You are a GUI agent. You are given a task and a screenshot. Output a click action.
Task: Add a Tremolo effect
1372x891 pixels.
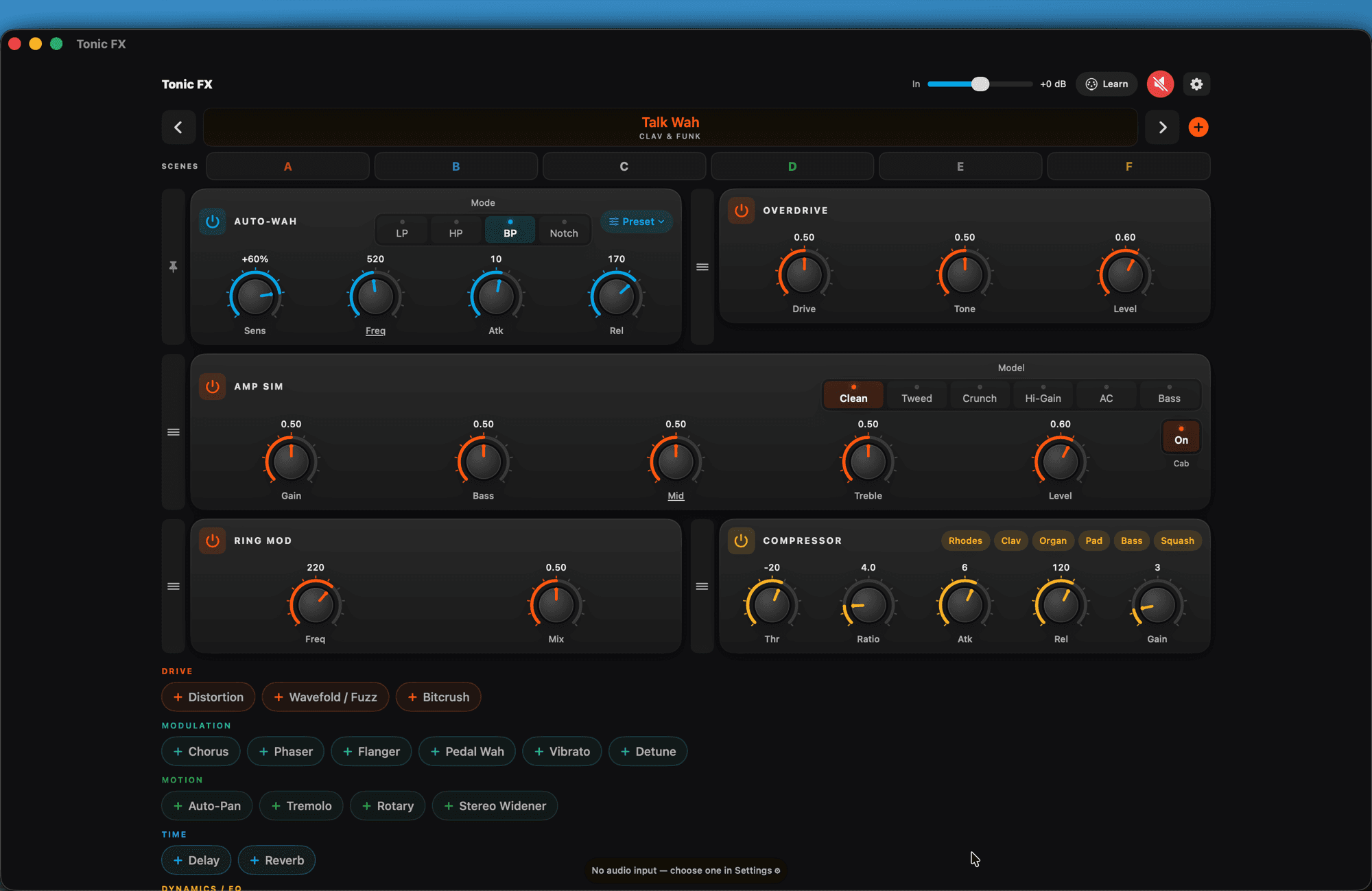click(x=301, y=806)
